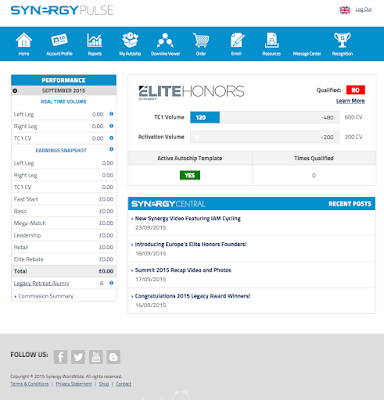Click Earnings Snapshot info icon

[x=111, y=149]
